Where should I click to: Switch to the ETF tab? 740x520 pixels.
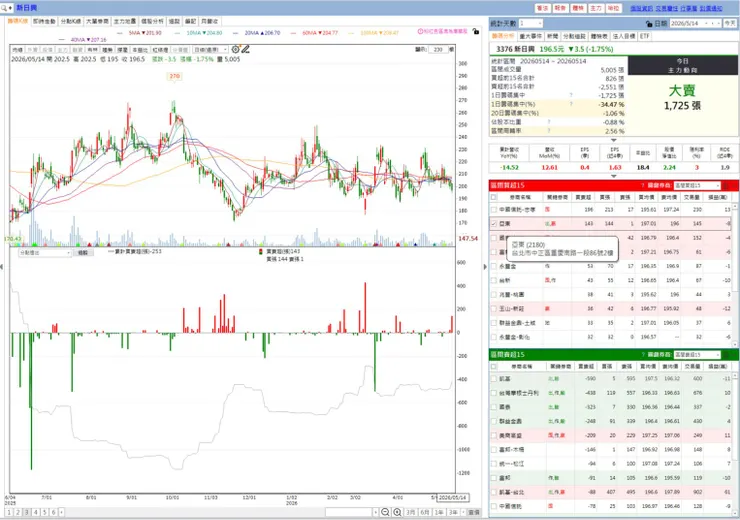(x=645, y=36)
